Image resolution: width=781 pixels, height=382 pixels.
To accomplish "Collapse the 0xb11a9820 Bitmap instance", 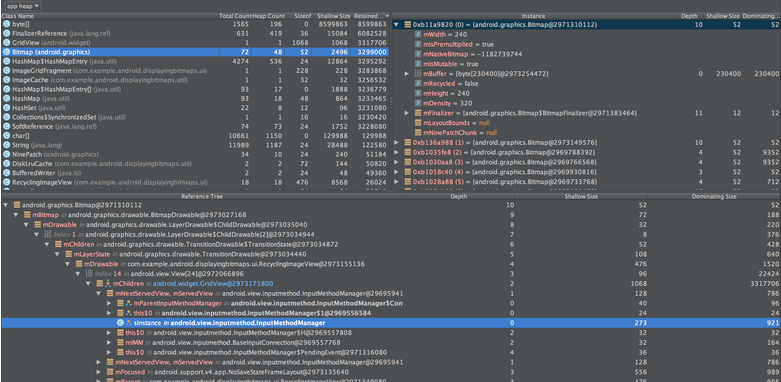I will pyautogui.click(x=396, y=24).
